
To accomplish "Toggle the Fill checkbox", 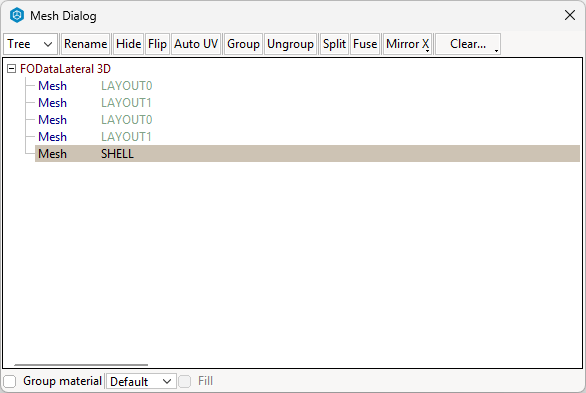I will point(185,381).
